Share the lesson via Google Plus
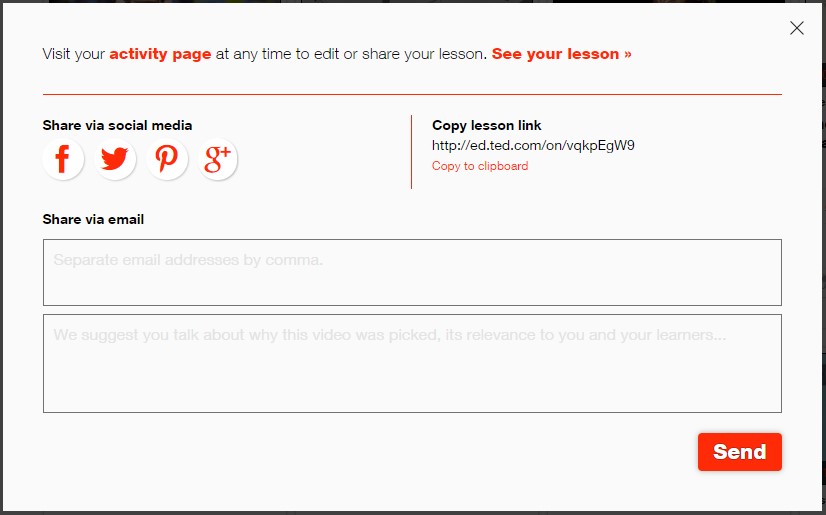Viewport: 826px width, 515px height. pos(218,159)
